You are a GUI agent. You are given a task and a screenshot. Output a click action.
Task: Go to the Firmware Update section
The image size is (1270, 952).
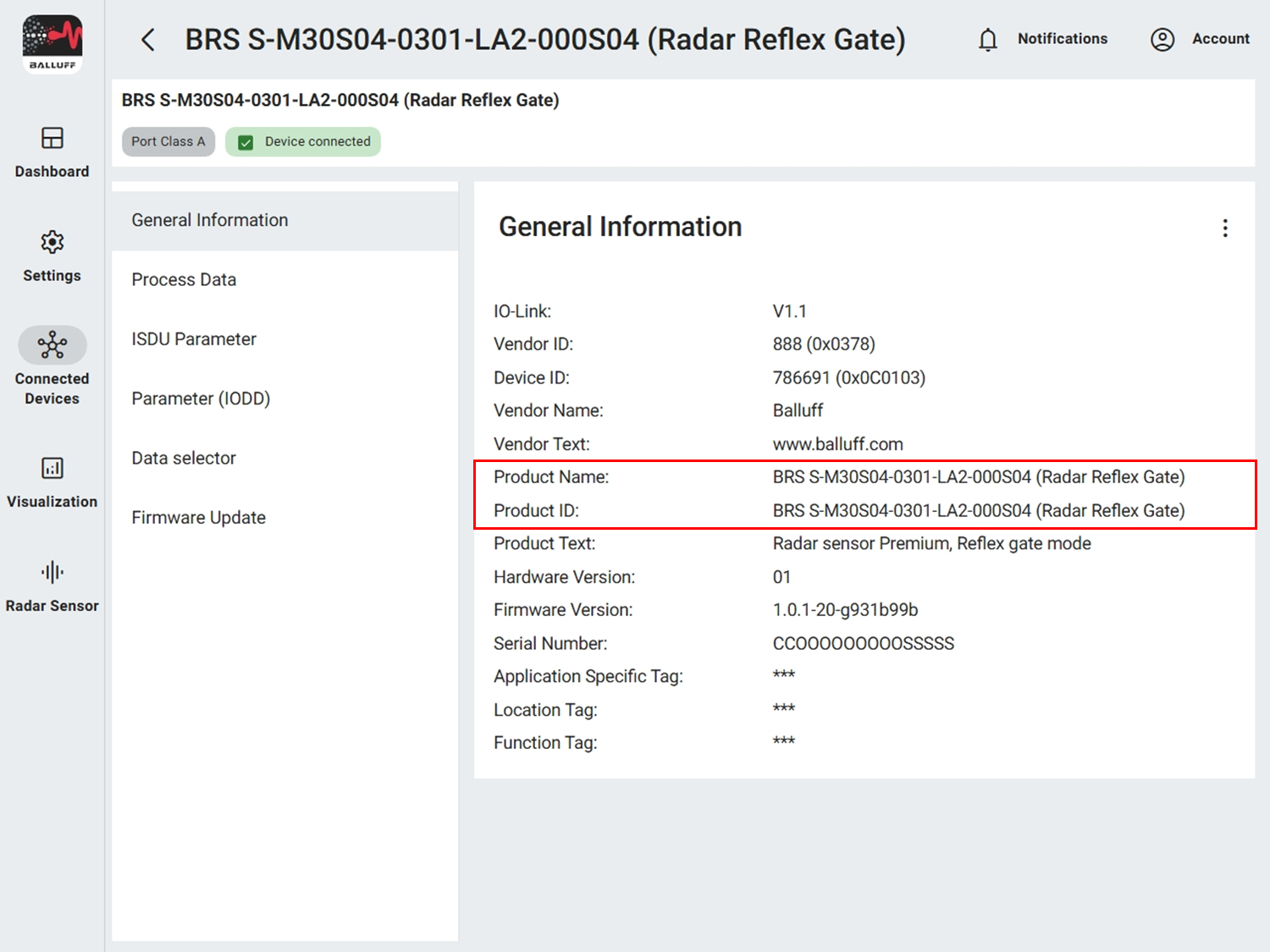click(198, 518)
